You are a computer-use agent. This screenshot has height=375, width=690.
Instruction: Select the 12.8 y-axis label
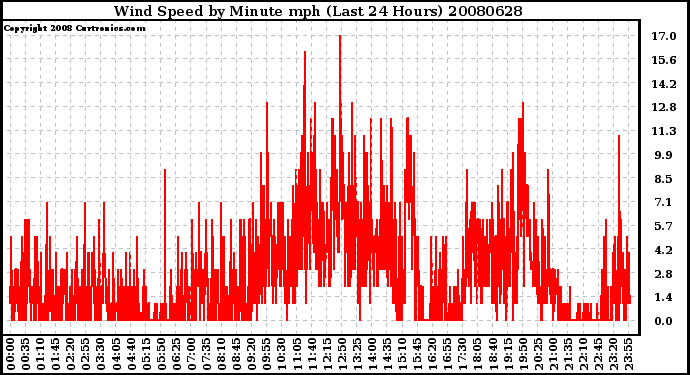(664, 107)
